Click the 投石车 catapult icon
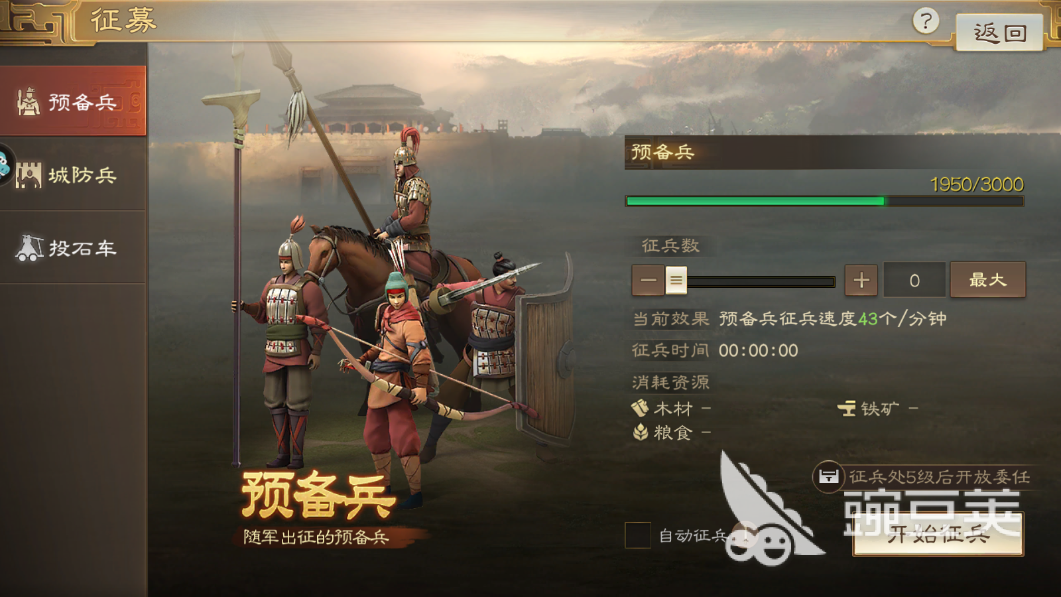Screen dimensions: 1061x597 (x=28, y=248)
